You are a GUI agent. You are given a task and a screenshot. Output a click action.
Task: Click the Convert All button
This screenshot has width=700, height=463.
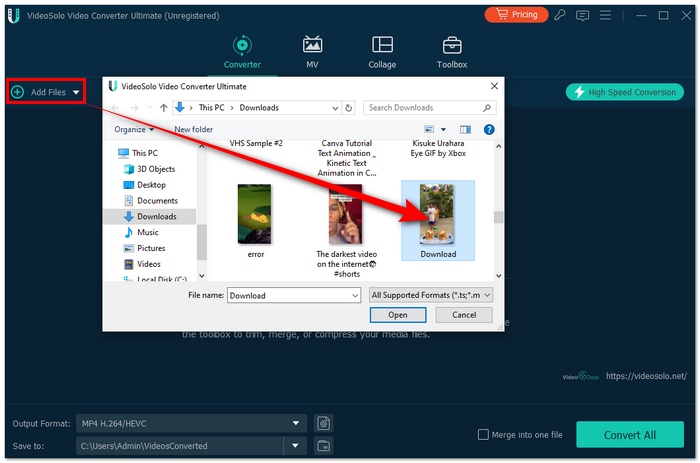tap(630, 434)
